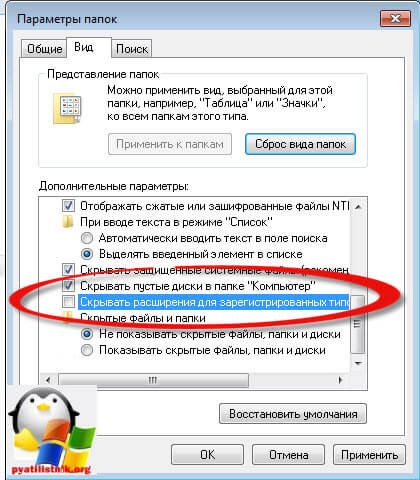The height and width of the screenshot is (480, 420).
Task: Click the vertical scrollbar thumb in the list
Action: pyautogui.click(x=358, y=324)
